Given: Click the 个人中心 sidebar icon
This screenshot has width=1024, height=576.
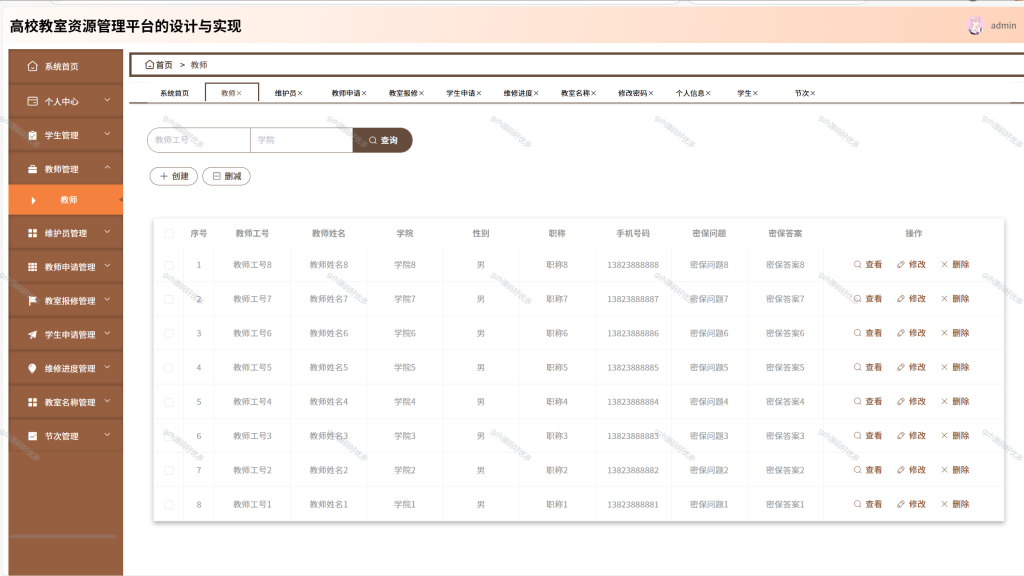Looking at the screenshot, I should point(32,101).
